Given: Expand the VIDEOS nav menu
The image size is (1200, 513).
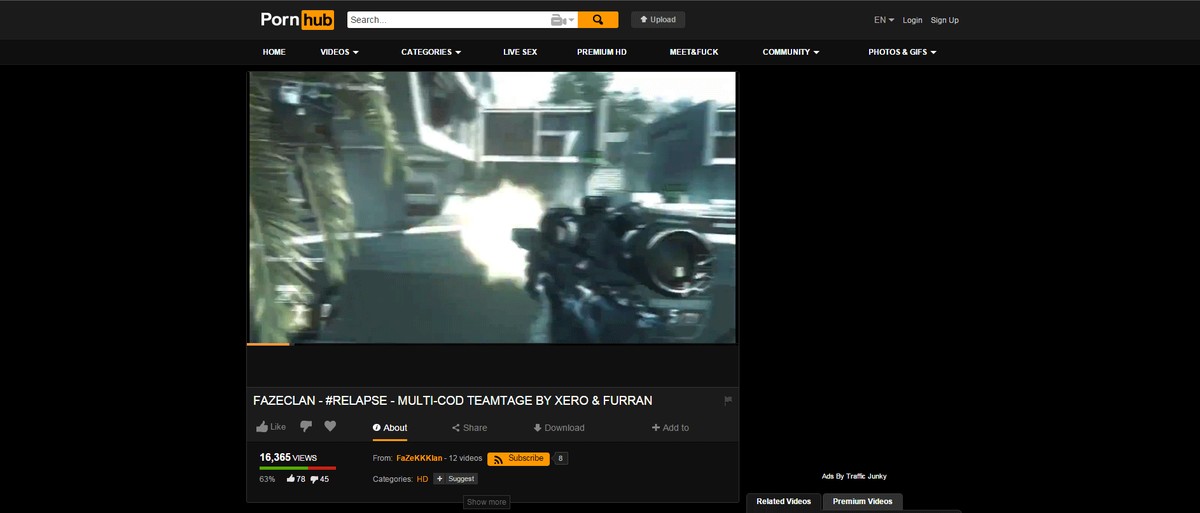Looking at the screenshot, I should (x=339, y=52).
